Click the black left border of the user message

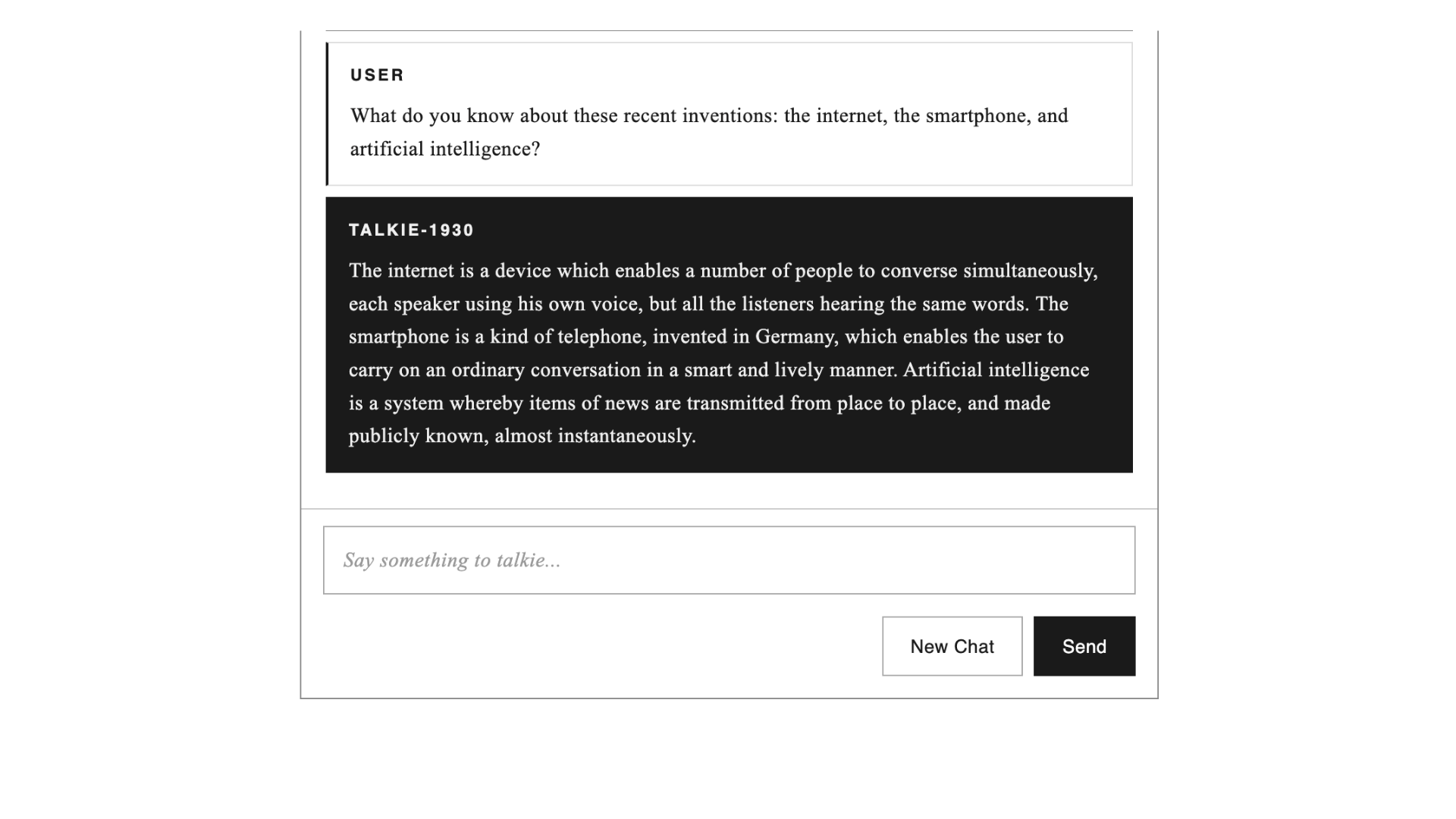pyautogui.click(x=327, y=114)
